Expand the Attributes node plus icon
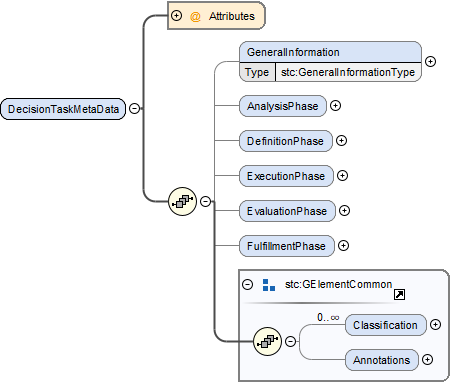This screenshot has height=384, width=468. (x=176, y=15)
